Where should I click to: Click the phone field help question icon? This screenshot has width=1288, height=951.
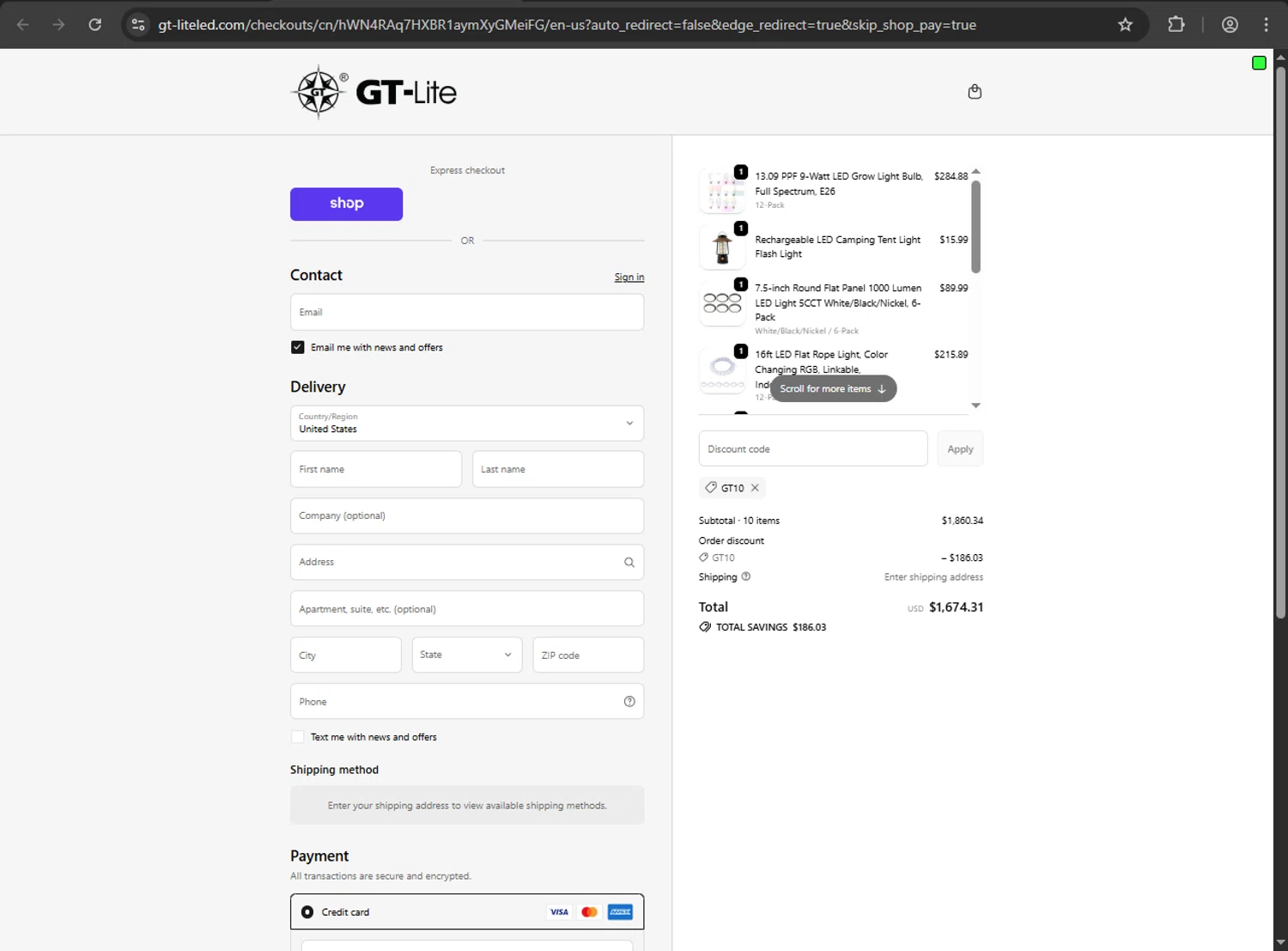pyautogui.click(x=629, y=702)
